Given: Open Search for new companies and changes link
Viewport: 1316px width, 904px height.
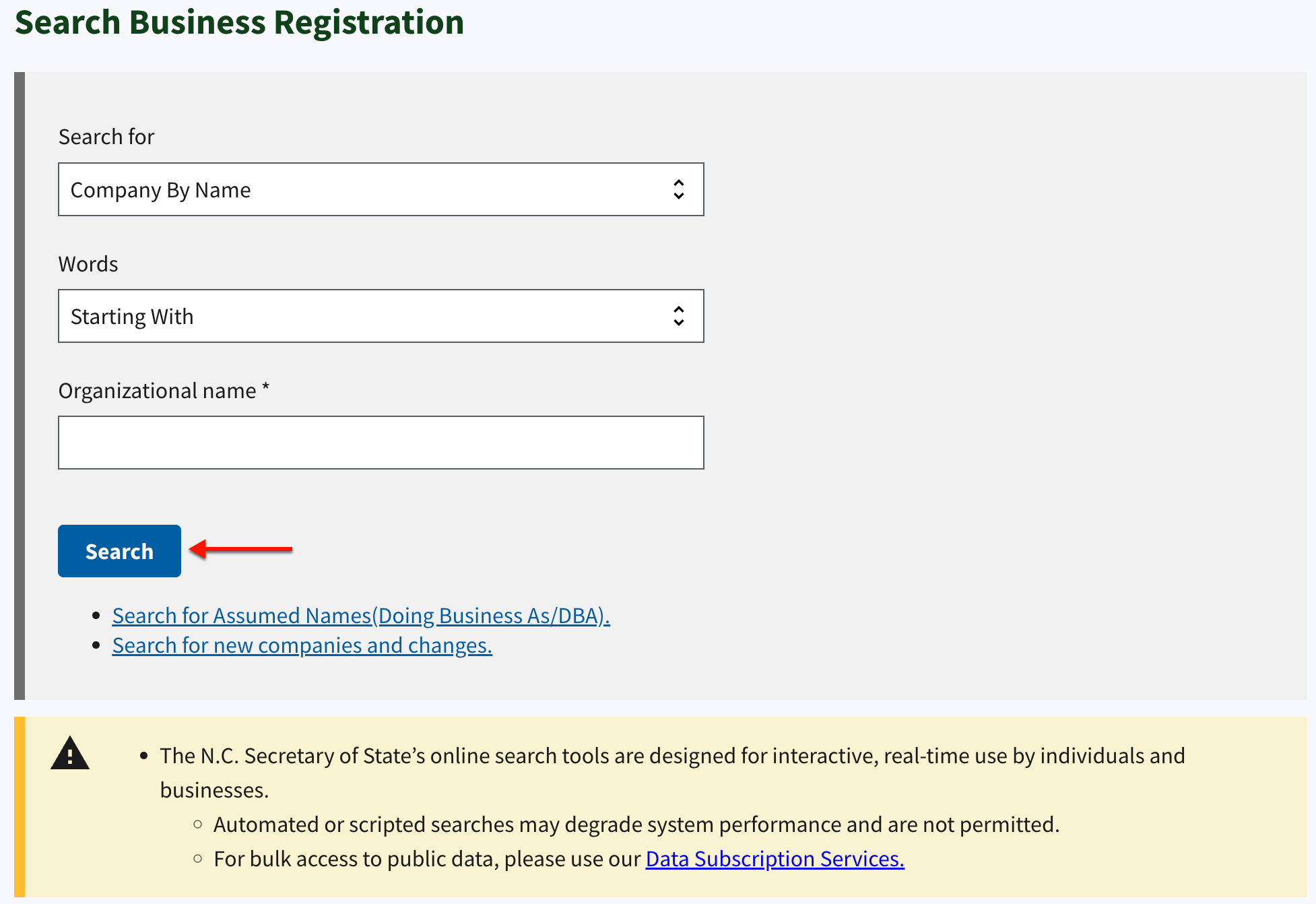Looking at the screenshot, I should [x=302, y=645].
